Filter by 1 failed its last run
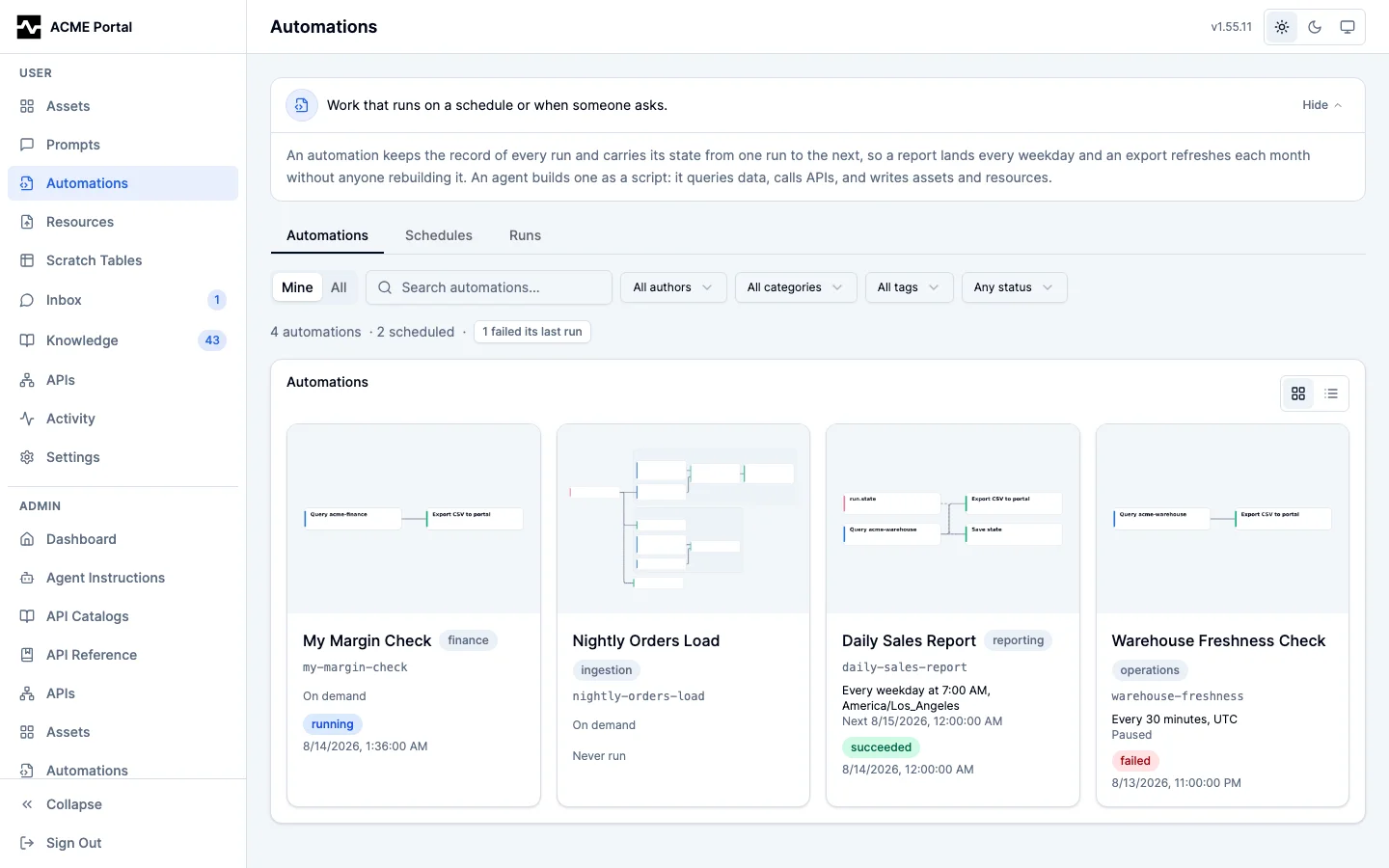 [532, 332]
